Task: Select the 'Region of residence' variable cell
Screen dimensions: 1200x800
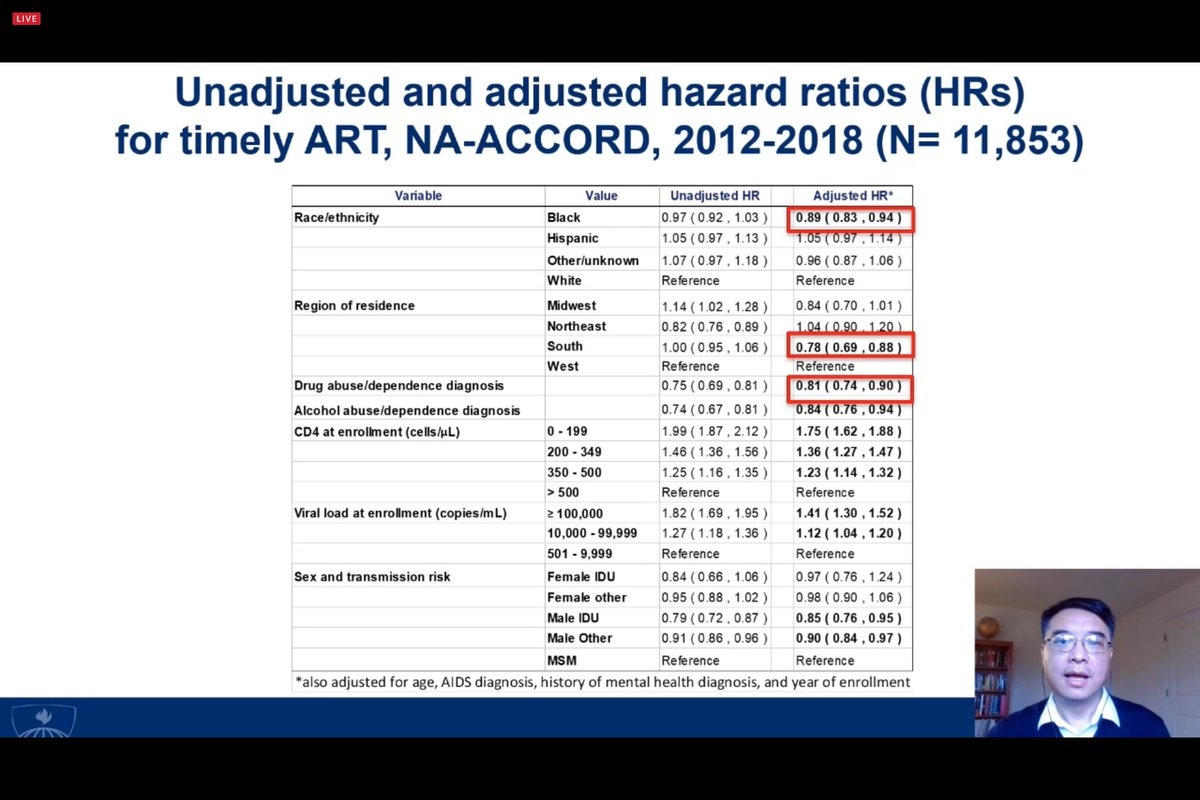Action: tap(354, 306)
